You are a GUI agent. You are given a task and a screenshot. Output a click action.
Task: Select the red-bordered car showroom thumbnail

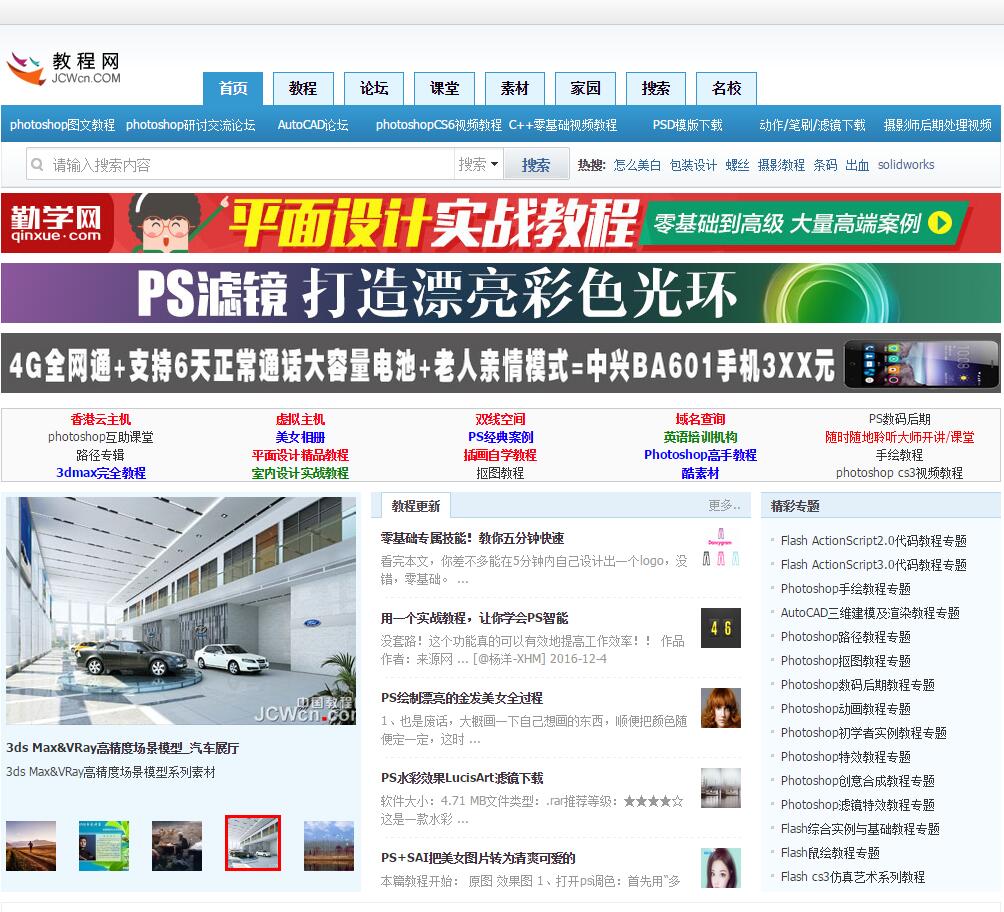[x=253, y=843]
